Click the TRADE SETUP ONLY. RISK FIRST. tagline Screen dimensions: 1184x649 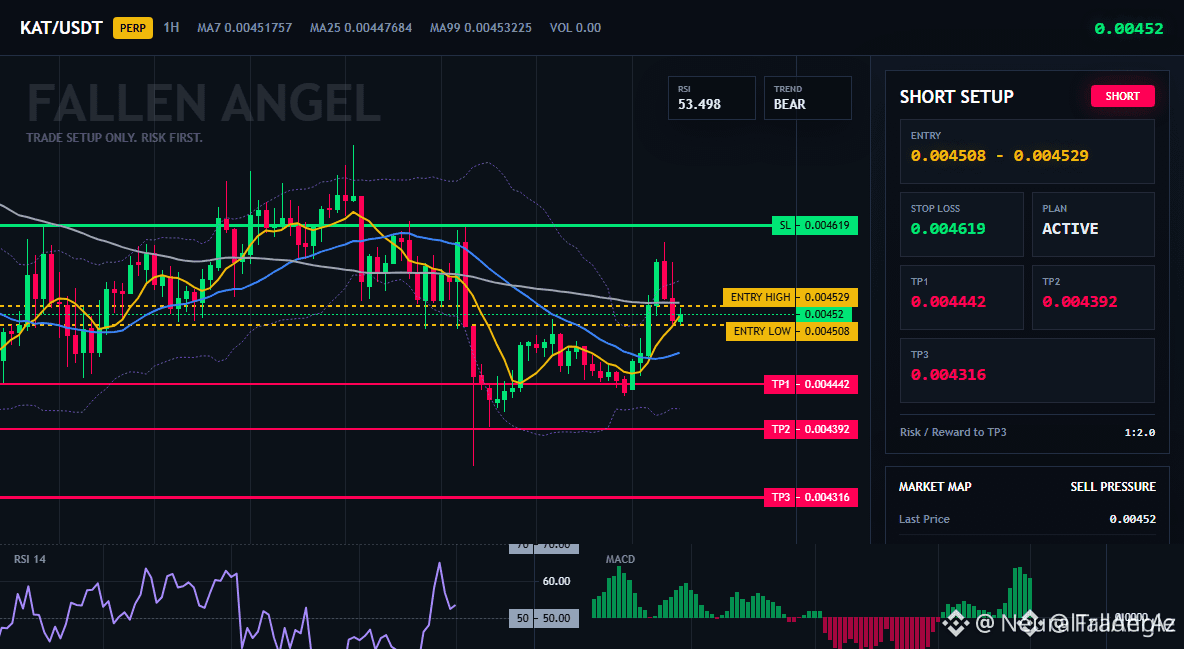[114, 138]
